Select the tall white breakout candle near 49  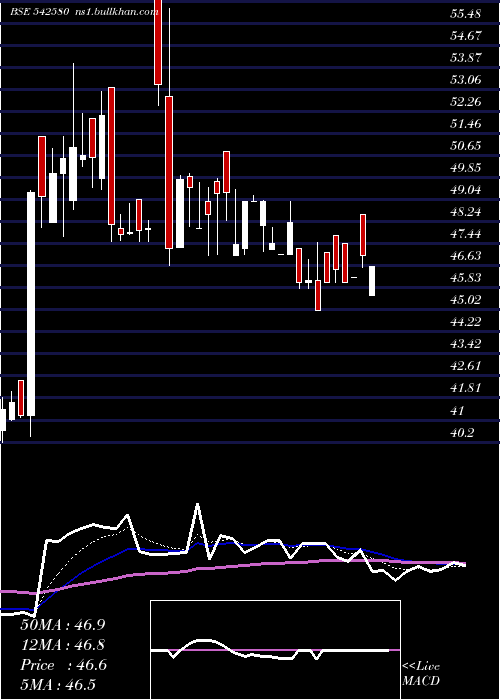tap(31, 304)
